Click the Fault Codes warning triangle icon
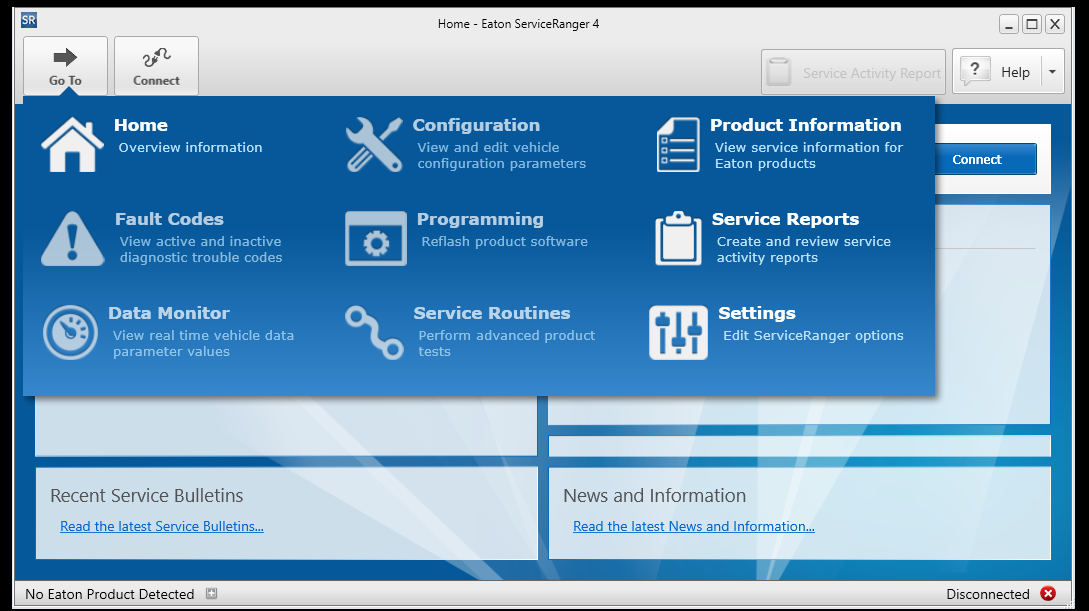Image resolution: width=1089 pixels, height=611 pixels. [72, 239]
